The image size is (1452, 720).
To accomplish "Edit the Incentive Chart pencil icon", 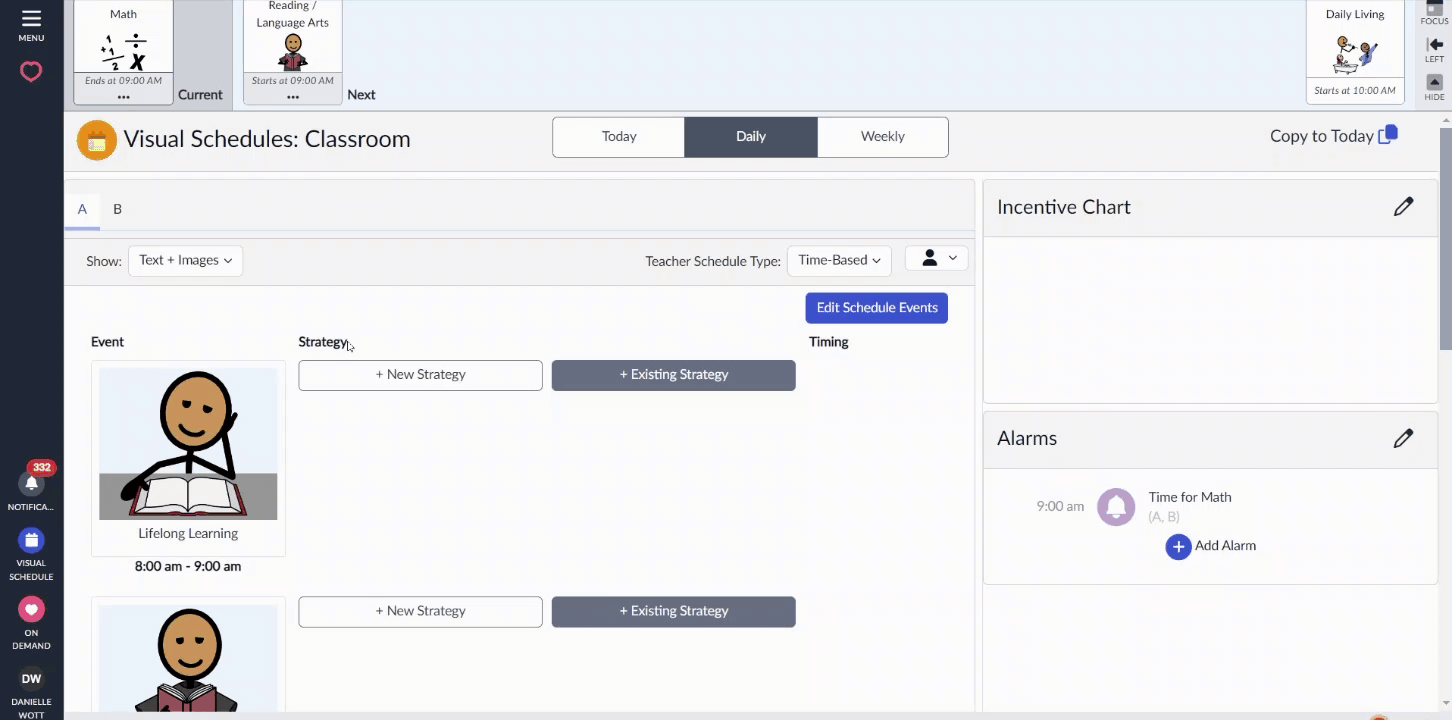I will click(1404, 207).
